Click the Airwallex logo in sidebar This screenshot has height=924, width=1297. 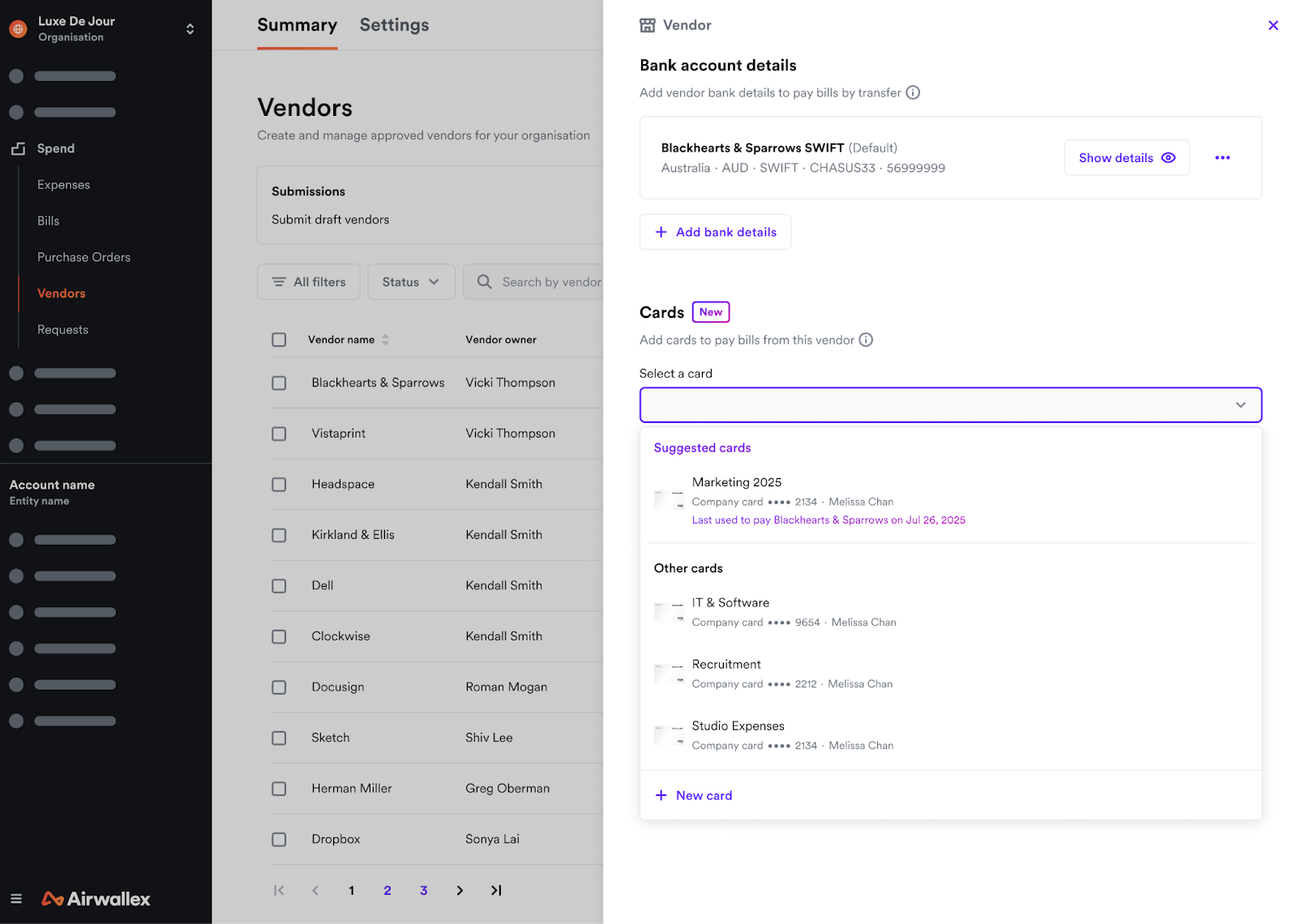tap(96, 899)
